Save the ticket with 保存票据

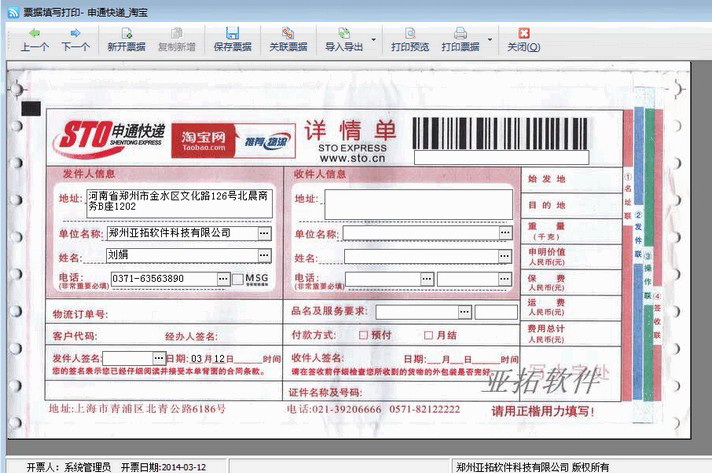(x=232, y=40)
